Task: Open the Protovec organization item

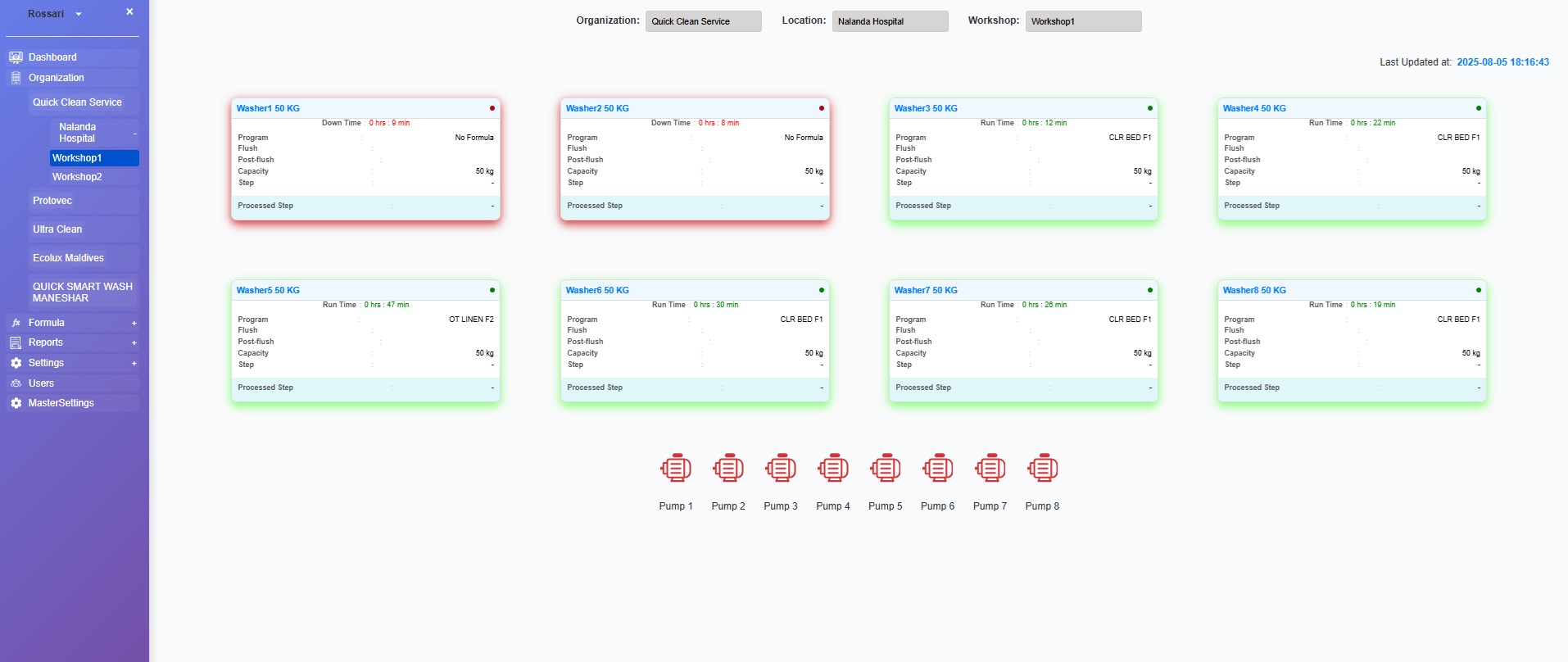Action: [52, 201]
